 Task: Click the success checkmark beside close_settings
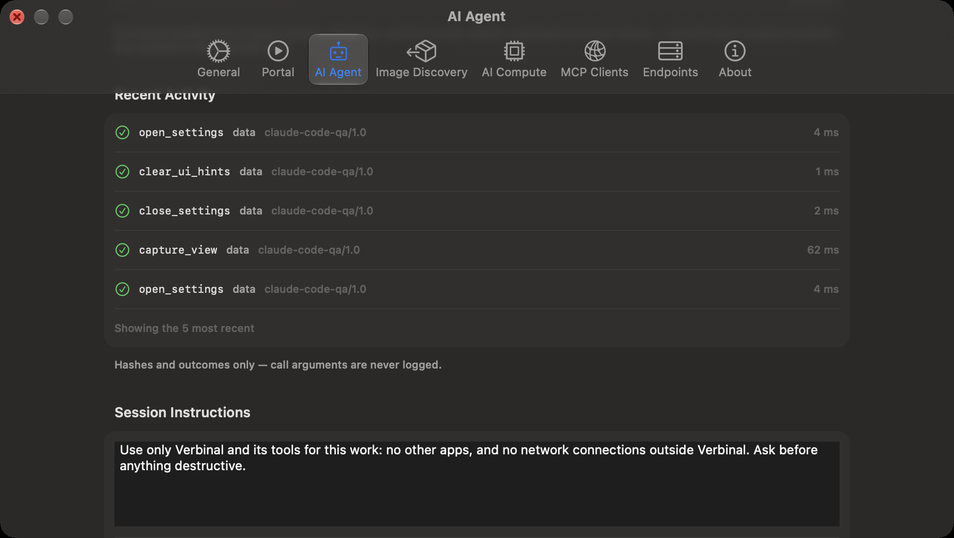point(122,211)
